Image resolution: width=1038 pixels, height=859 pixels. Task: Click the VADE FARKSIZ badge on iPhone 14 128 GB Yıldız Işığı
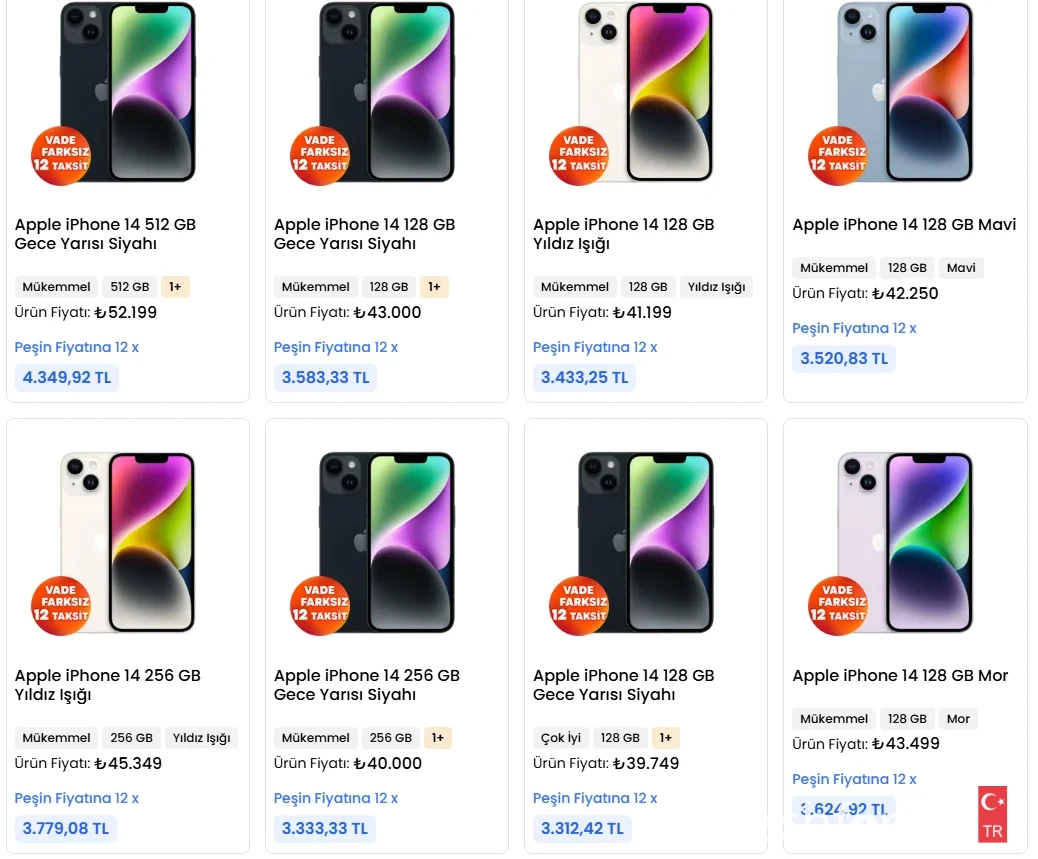(579, 154)
